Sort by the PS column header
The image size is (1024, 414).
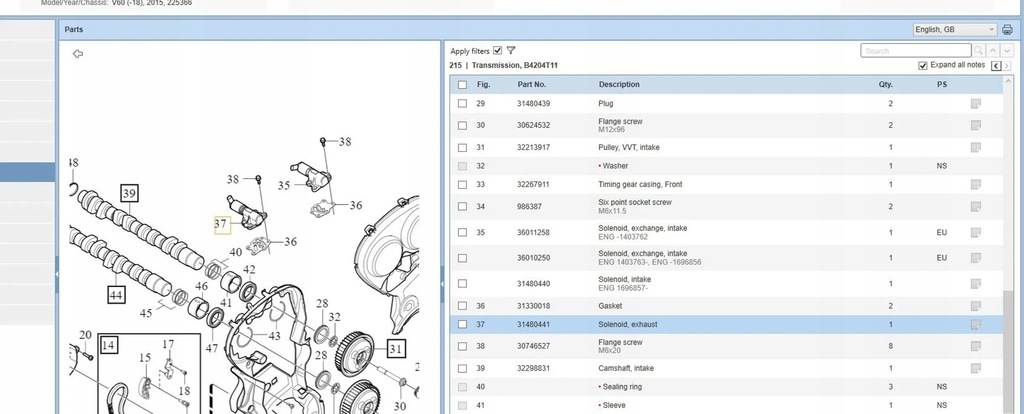942,85
